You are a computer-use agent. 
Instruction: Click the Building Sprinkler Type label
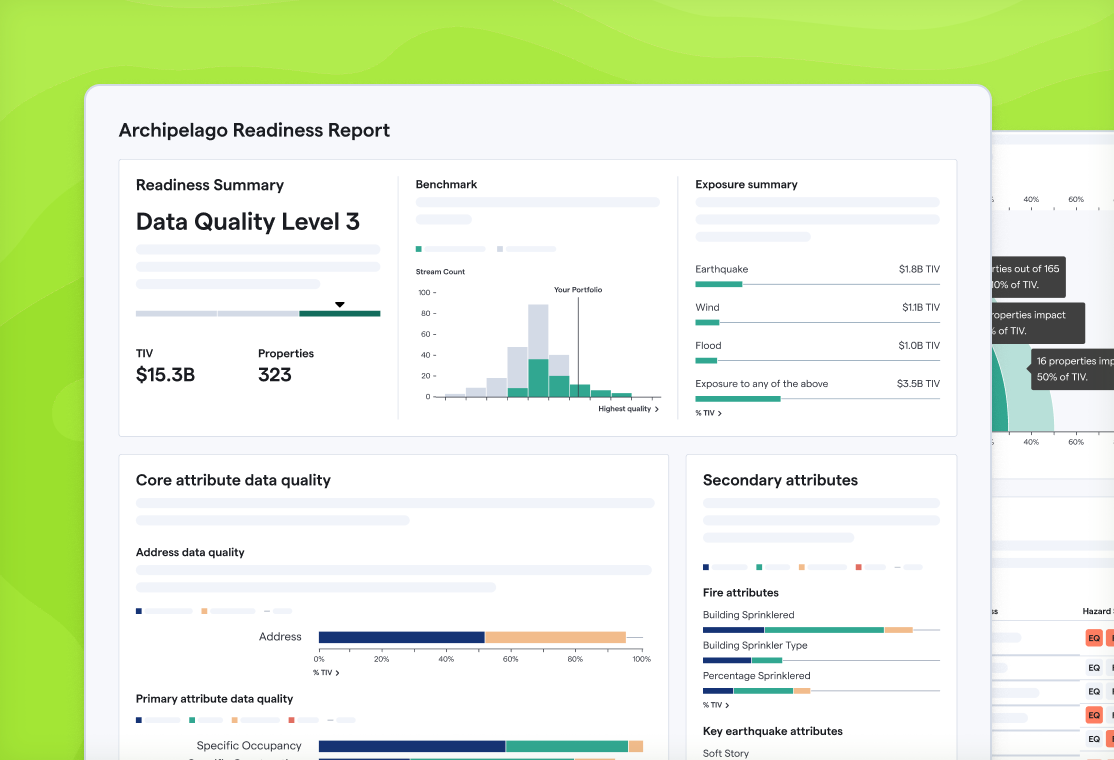click(x=755, y=646)
